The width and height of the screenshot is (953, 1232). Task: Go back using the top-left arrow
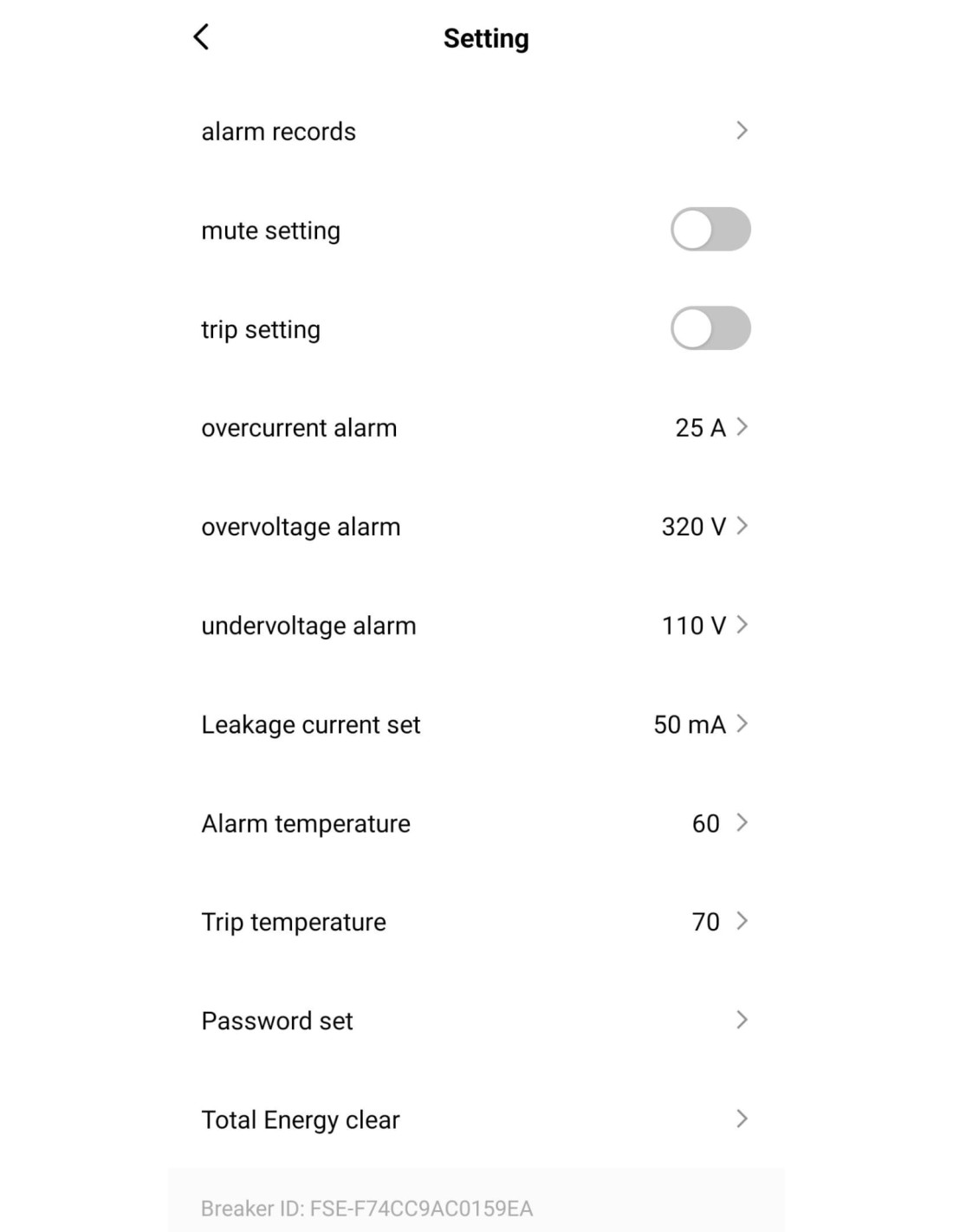click(x=201, y=37)
